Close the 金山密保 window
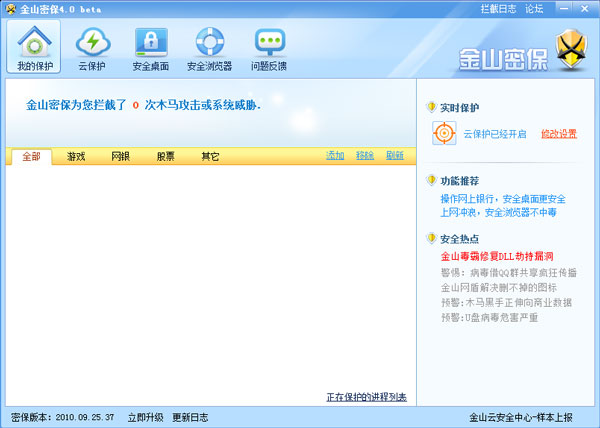Screen dimensions: 600x428 pos(584,8)
